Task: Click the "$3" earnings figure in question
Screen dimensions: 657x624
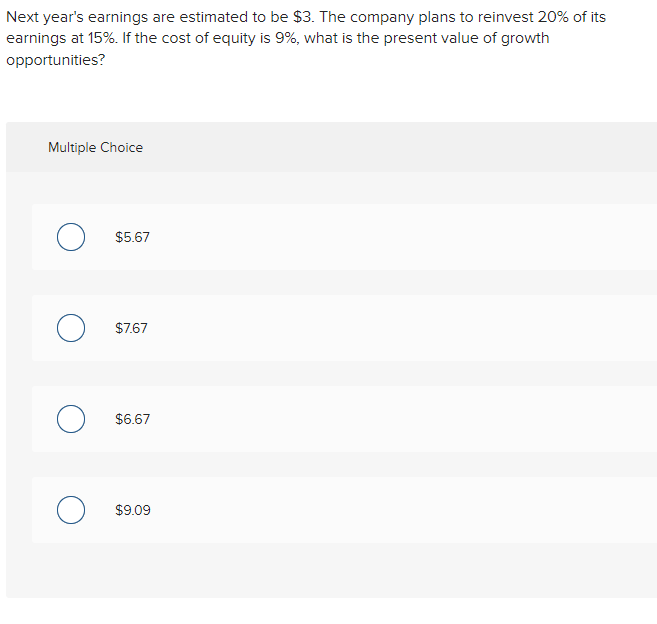Action: (x=303, y=18)
